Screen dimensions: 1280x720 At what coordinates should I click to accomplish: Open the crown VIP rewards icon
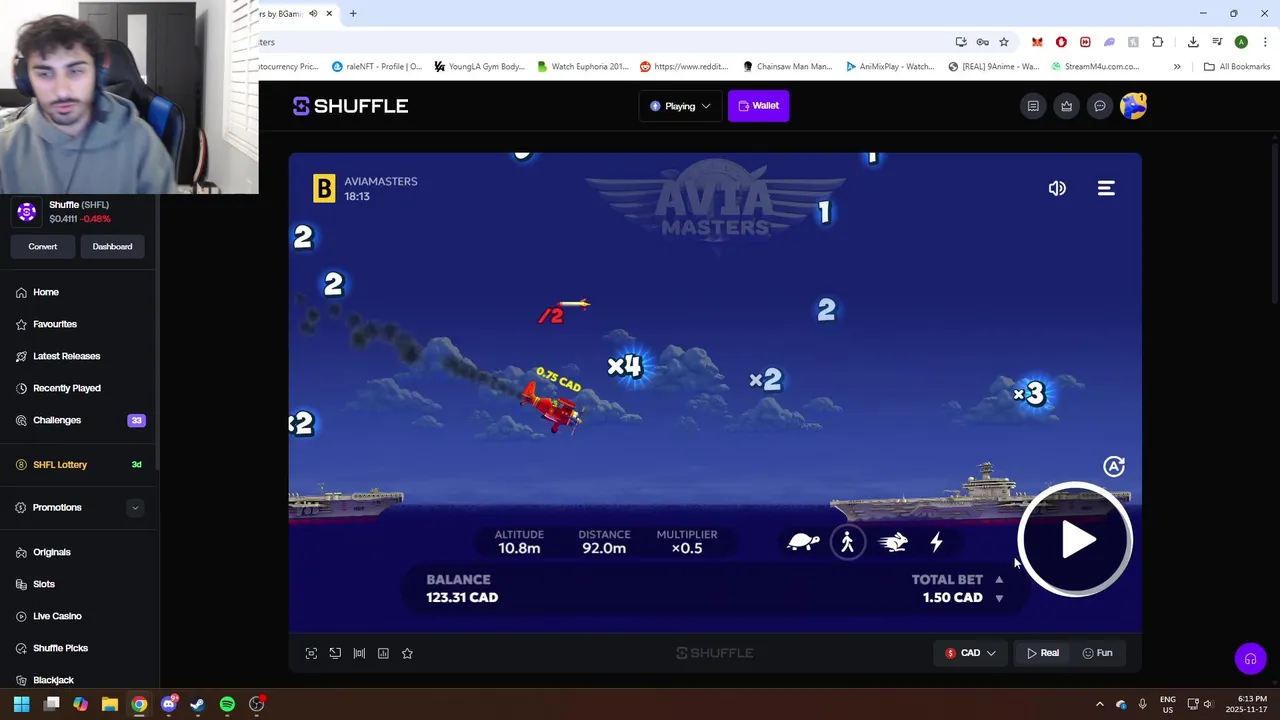point(1067,106)
